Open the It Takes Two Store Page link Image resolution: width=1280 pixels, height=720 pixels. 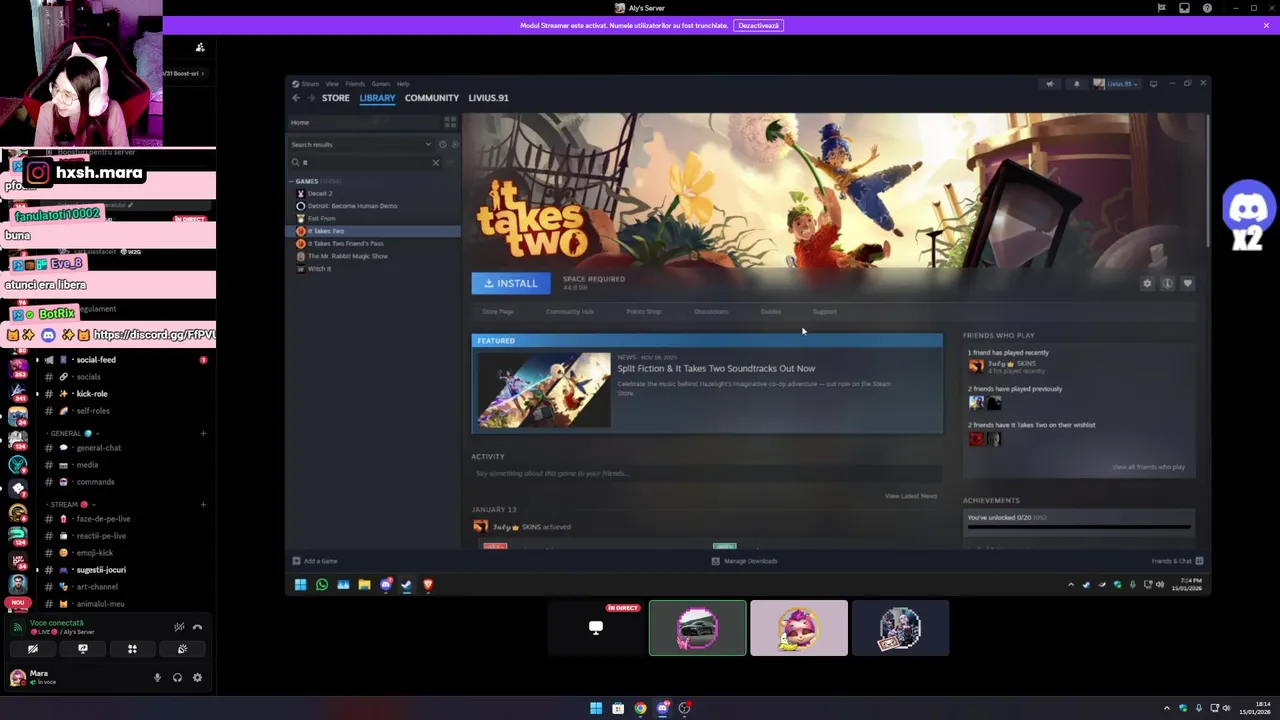tap(498, 311)
